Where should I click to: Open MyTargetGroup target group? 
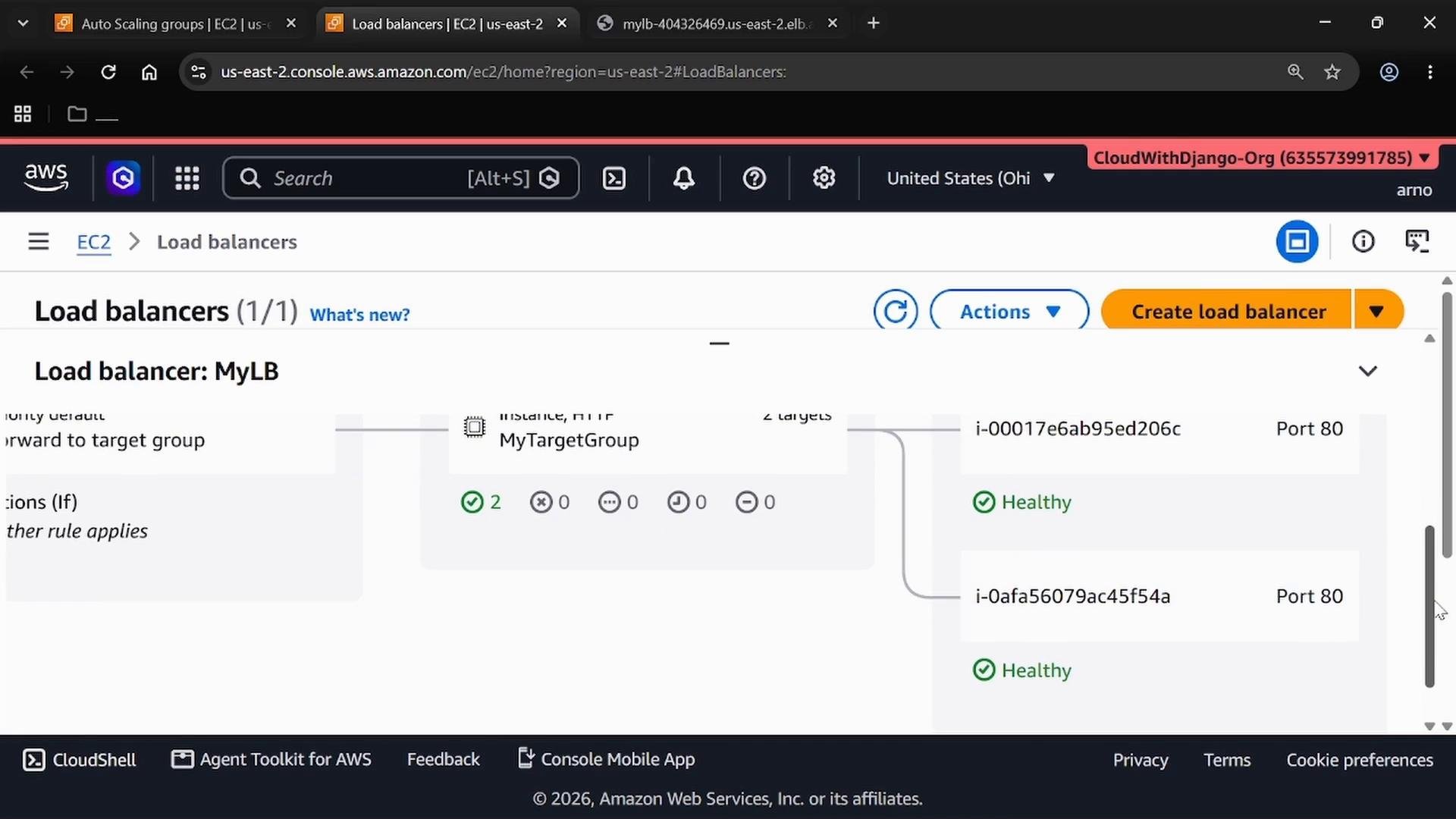click(x=569, y=440)
